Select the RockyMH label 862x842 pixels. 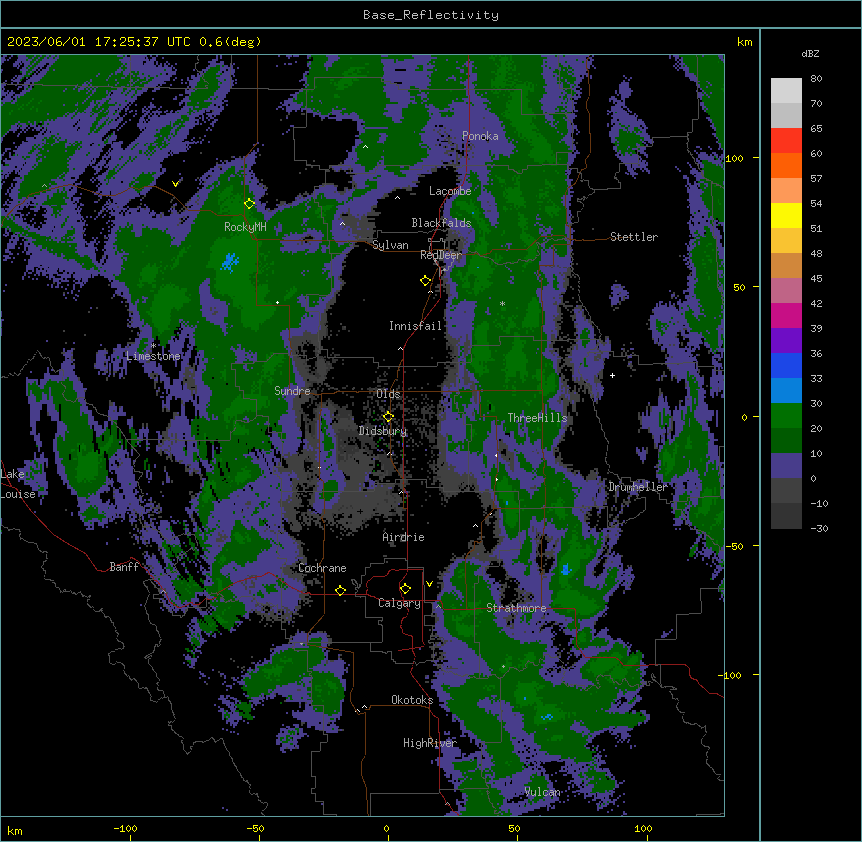[245, 227]
